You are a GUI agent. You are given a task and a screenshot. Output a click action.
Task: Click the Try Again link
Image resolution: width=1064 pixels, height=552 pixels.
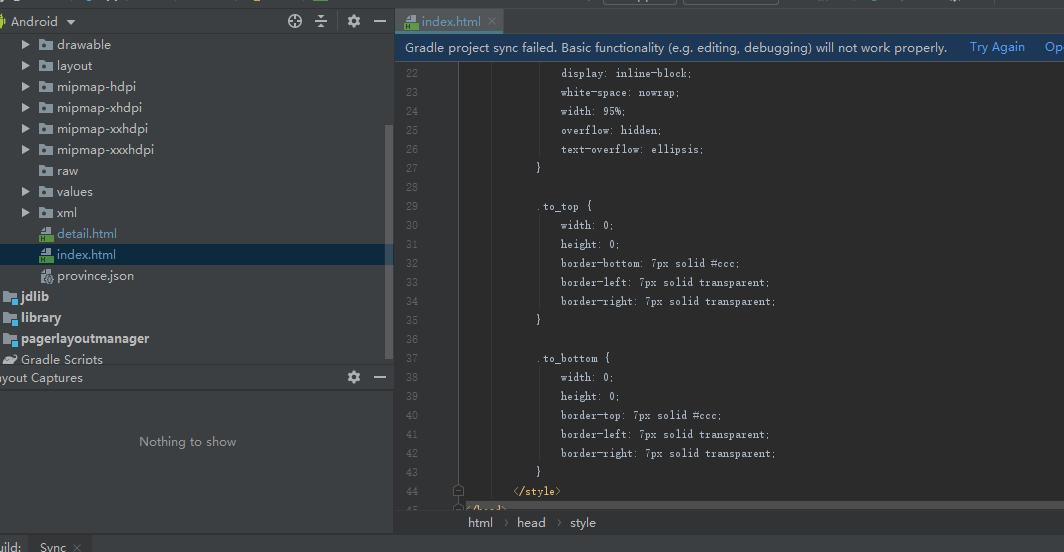(996, 47)
